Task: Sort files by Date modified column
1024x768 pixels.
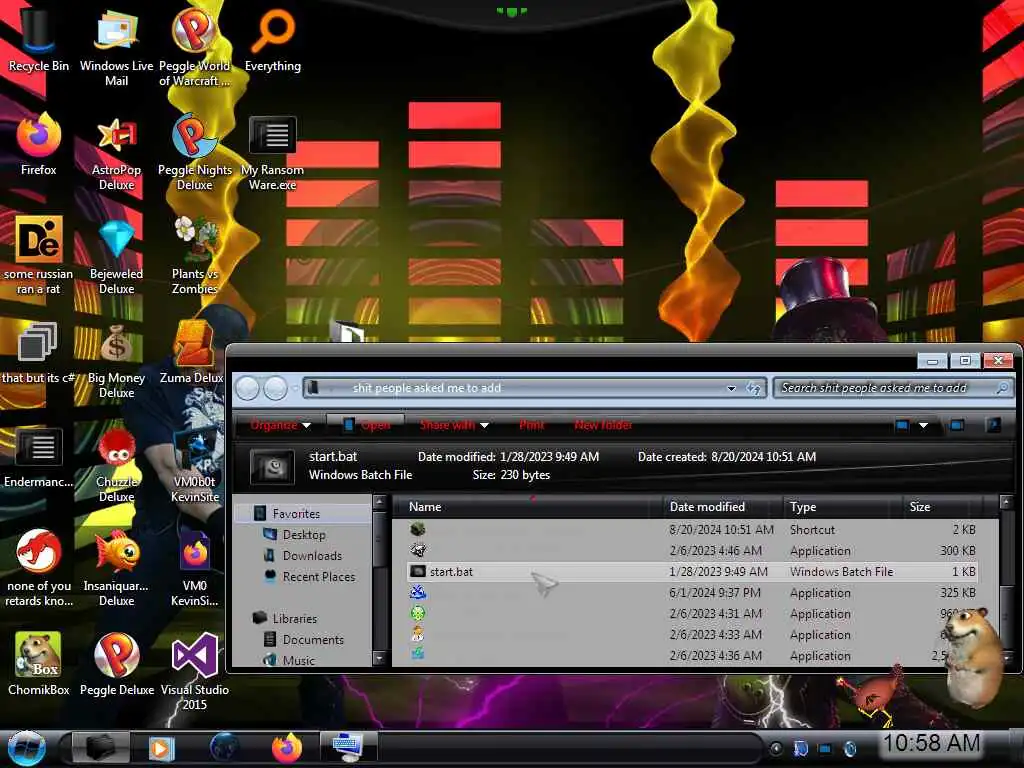Action: point(722,507)
